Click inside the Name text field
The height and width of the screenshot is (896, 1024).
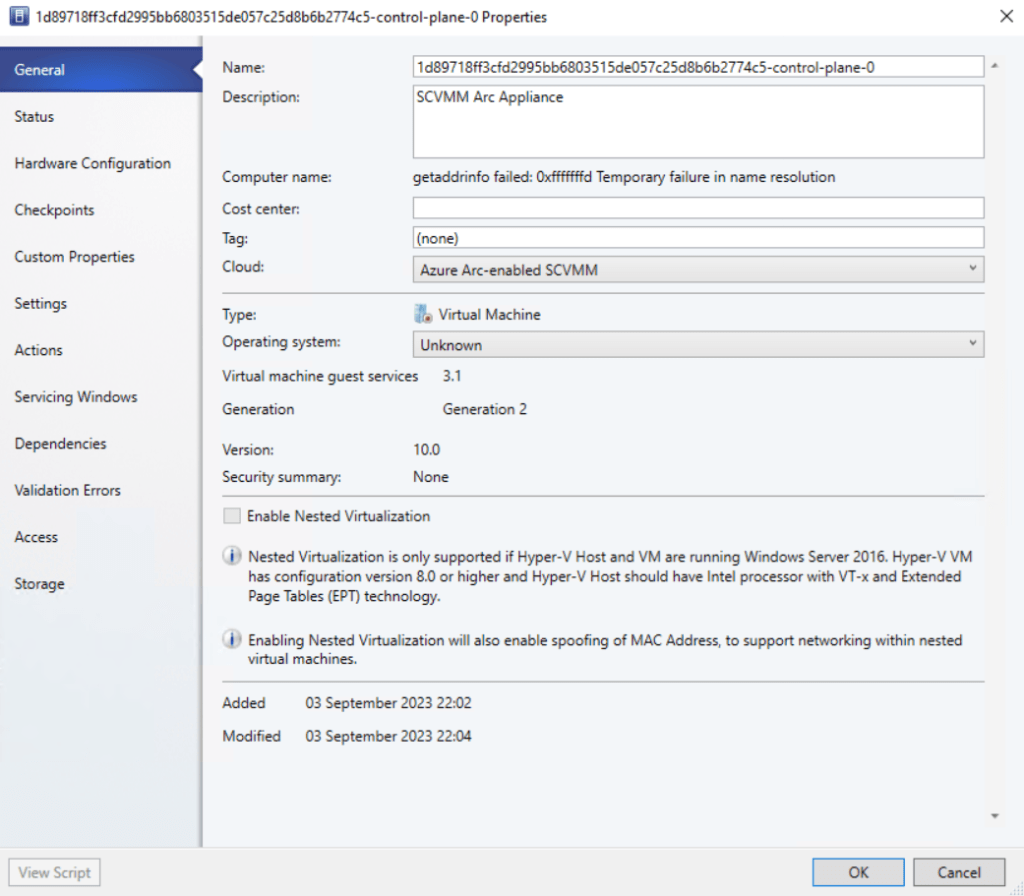coord(698,67)
